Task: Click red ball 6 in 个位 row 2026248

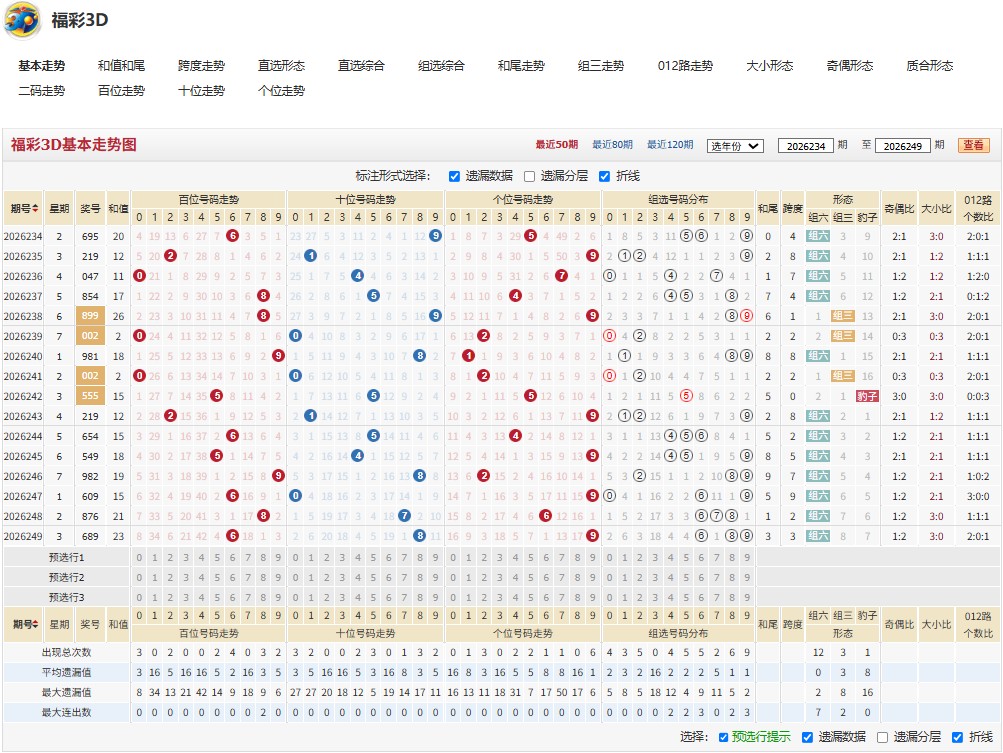Action: pos(546,516)
